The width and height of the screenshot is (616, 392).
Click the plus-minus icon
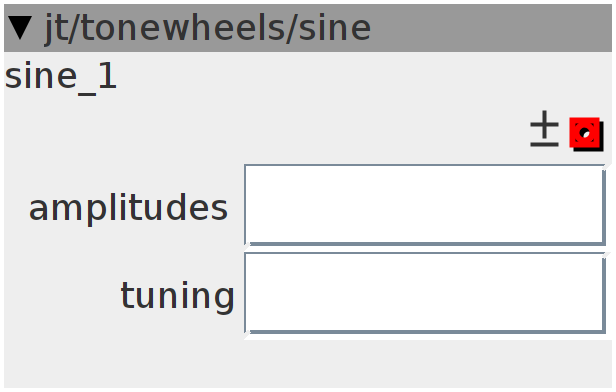[544, 129]
